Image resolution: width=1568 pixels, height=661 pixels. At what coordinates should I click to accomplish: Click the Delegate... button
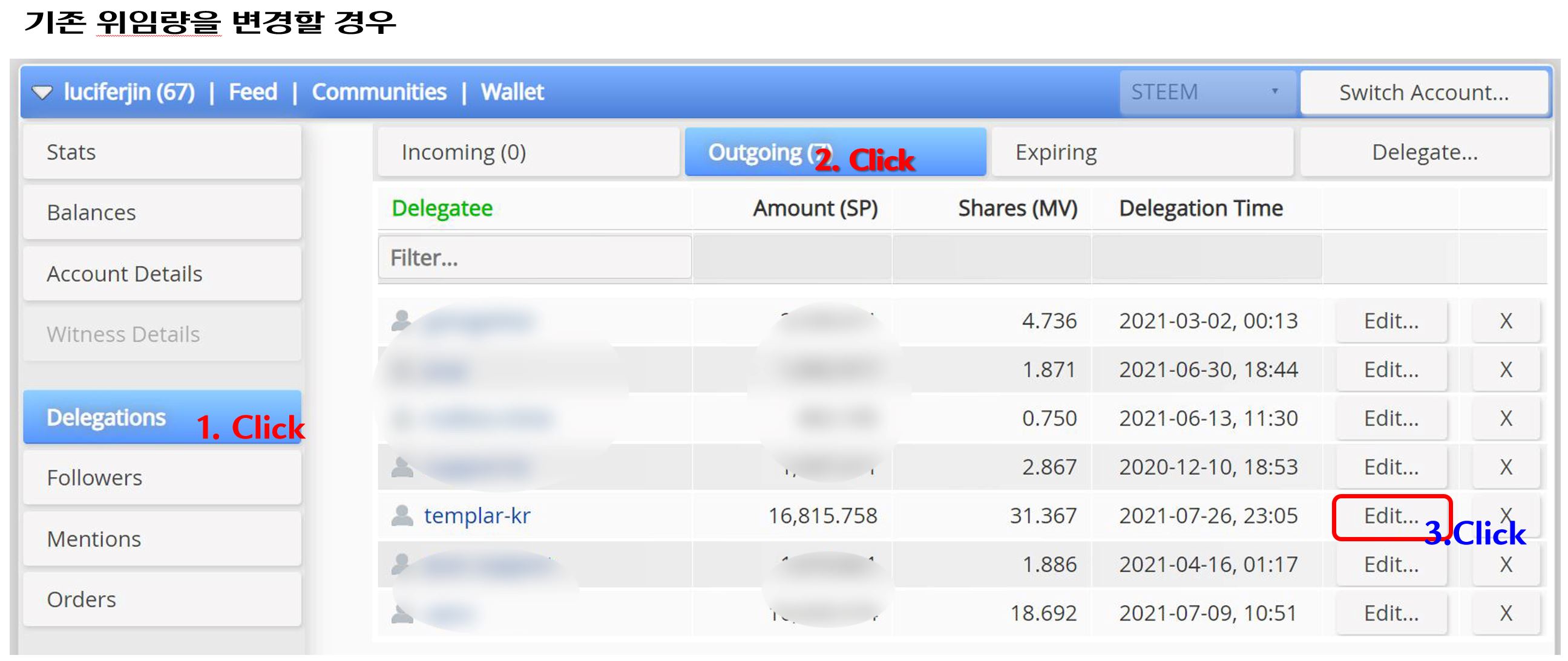(1425, 152)
